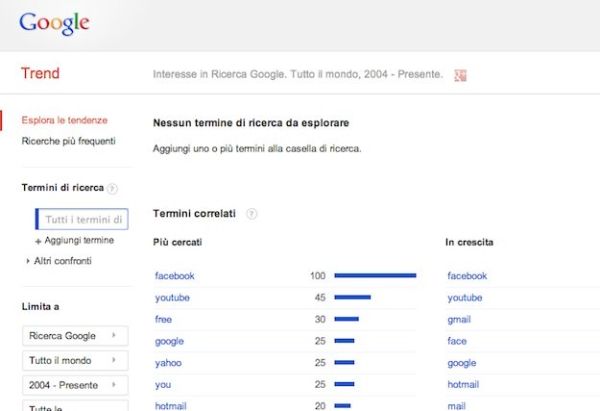Viewport: 600px width, 411px height.
Task: Click the Google+ share icon
Action: pyautogui.click(x=461, y=75)
